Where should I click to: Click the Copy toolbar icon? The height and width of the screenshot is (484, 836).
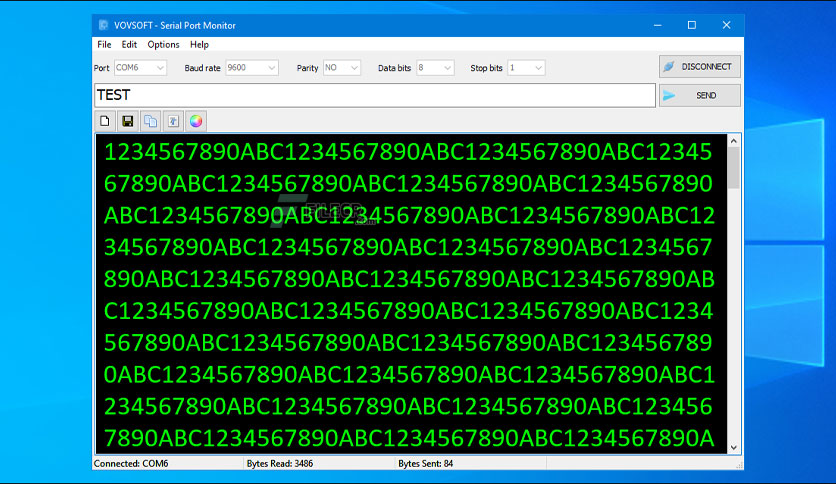click(x=150, y=121)
